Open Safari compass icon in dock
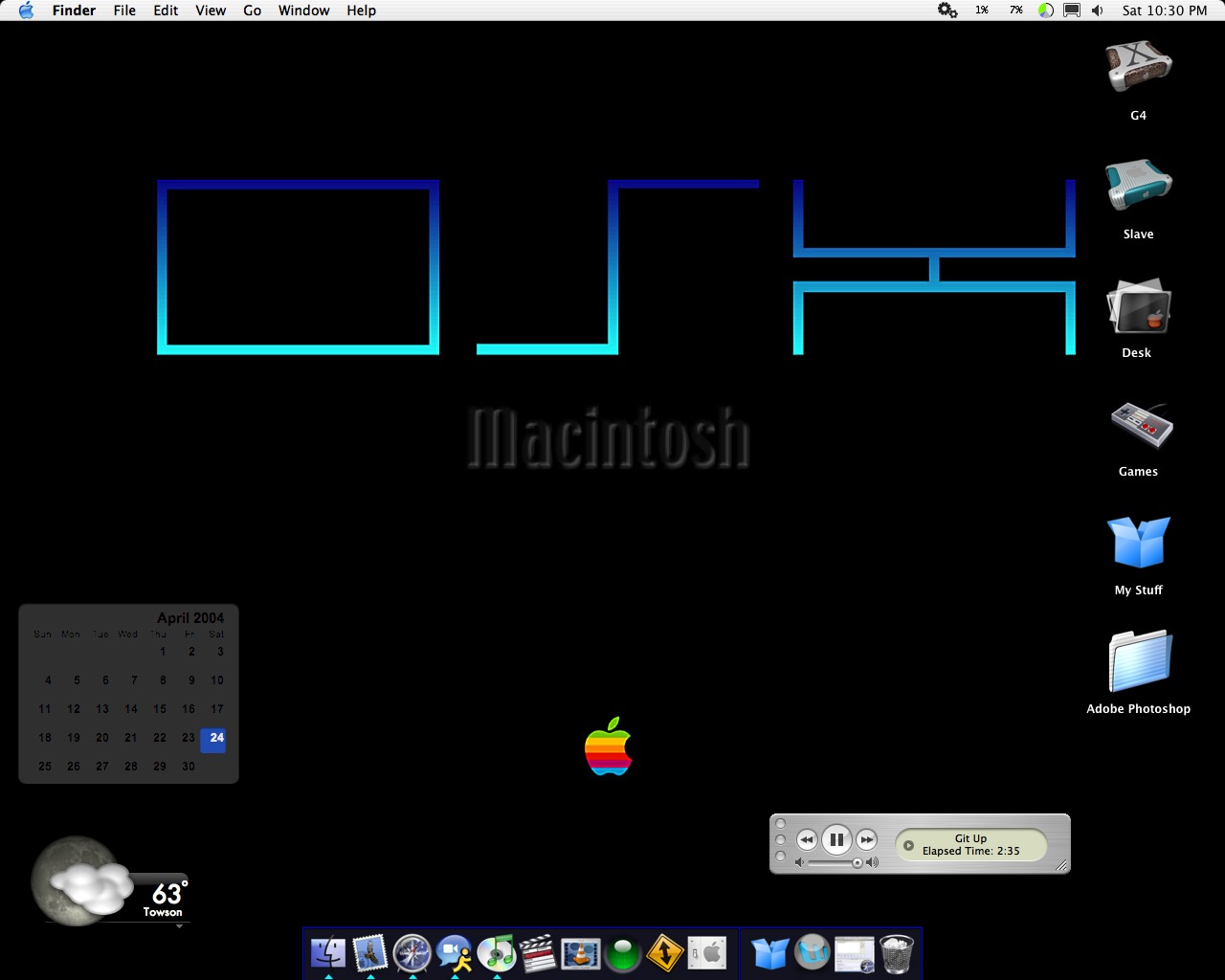 pyautogui.click(x=412, y=953)
